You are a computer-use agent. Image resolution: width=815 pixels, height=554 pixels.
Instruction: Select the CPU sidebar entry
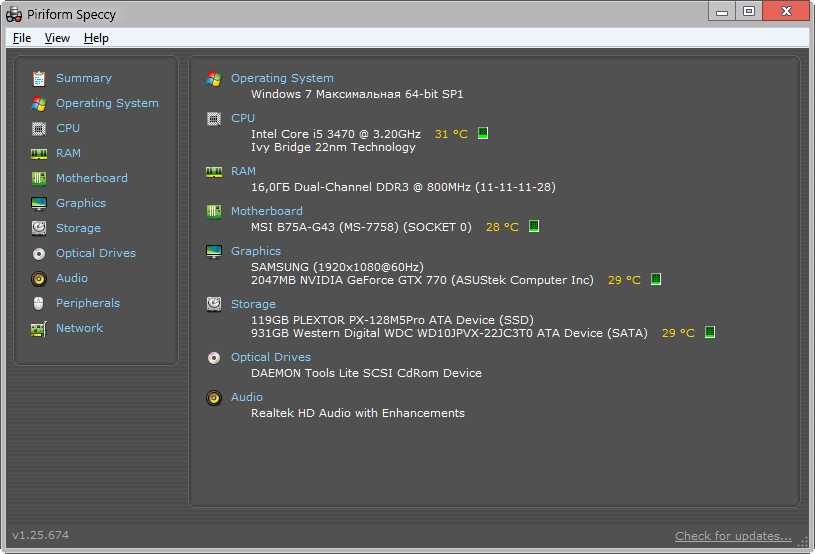click(x=68, y=128)
